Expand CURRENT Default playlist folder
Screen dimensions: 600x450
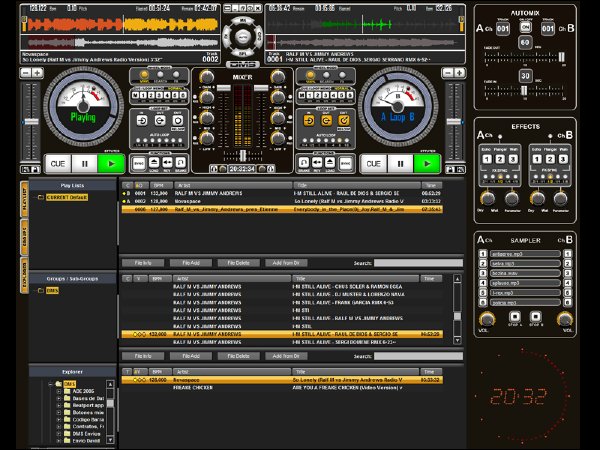(40, 197)
